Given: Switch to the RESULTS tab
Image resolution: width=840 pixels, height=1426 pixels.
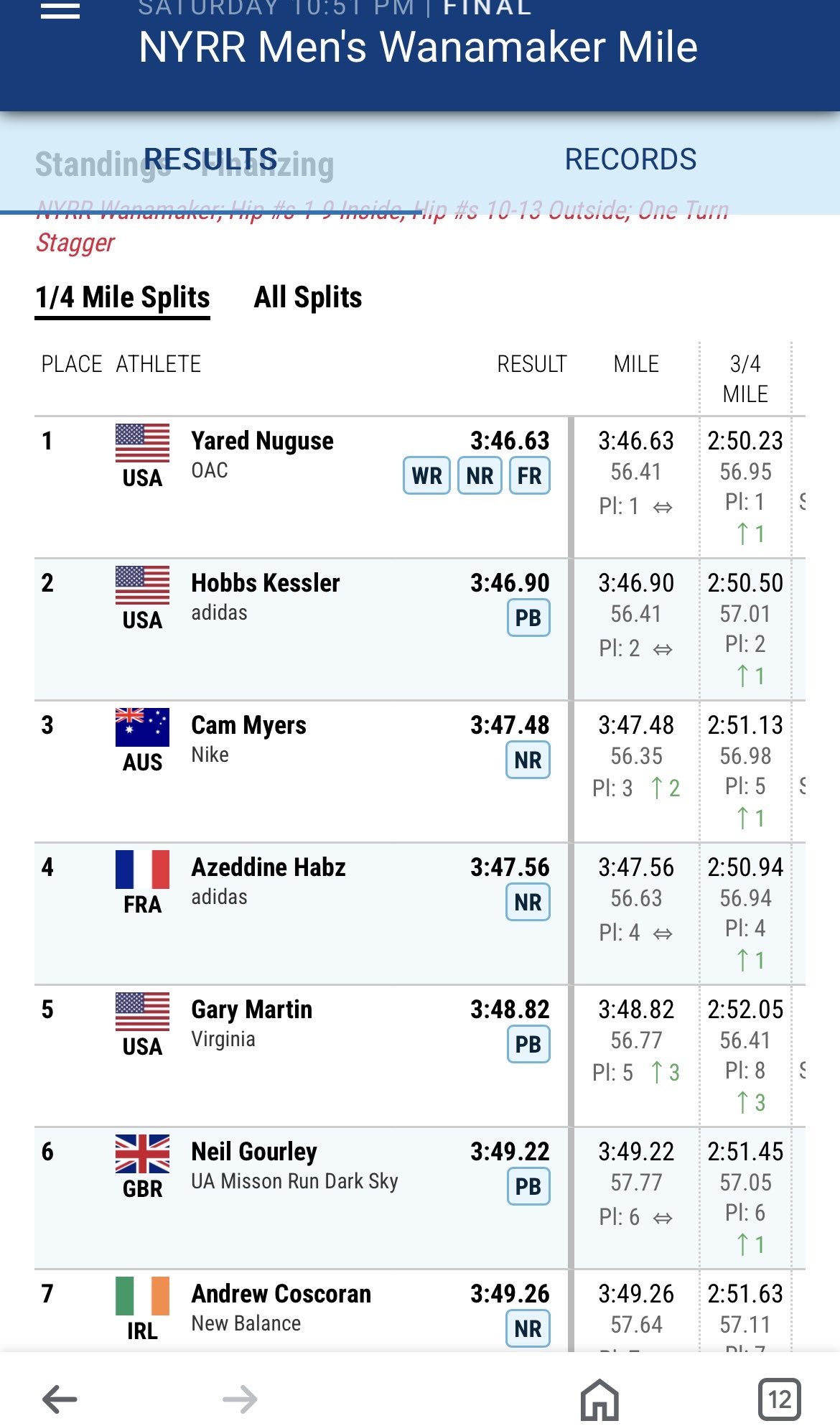Looking at the screenshot, I should tap(210, 159).
